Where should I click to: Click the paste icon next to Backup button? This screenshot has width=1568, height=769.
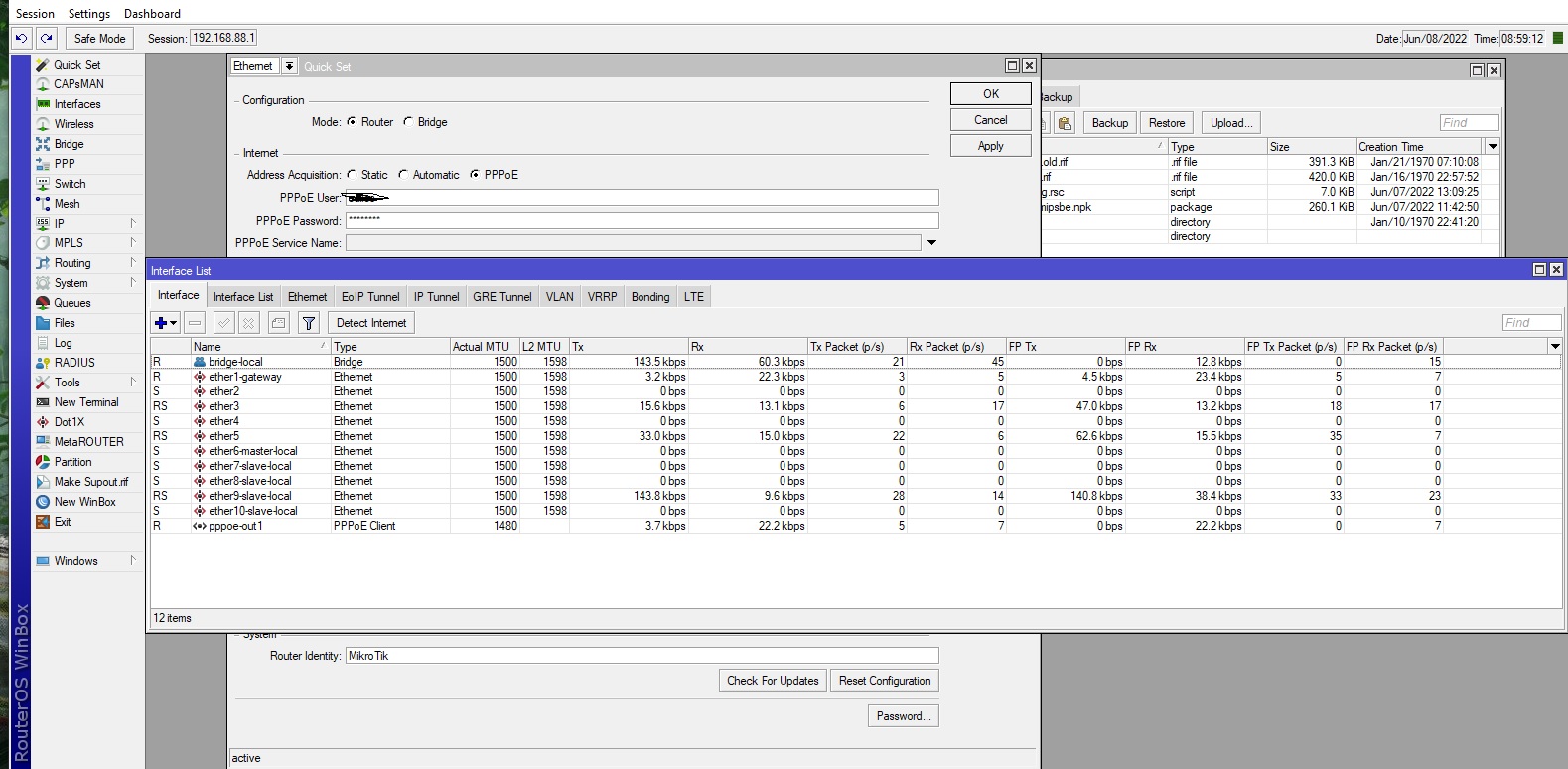1065,123
